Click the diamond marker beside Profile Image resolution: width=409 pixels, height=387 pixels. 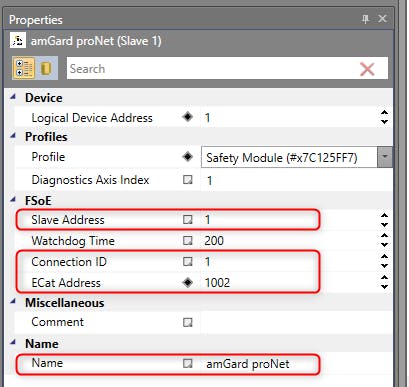pos(188,157)
